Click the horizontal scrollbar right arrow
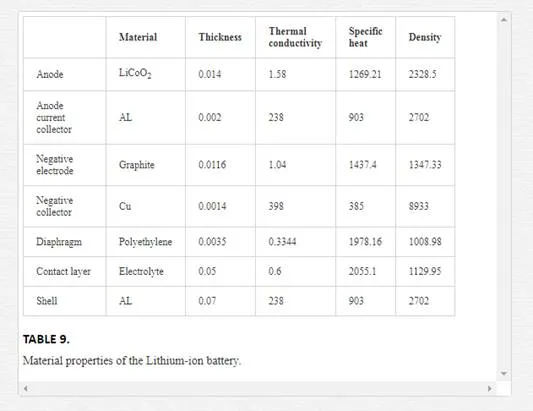Screen dimensions: 533x411 [x=490, y=388]
